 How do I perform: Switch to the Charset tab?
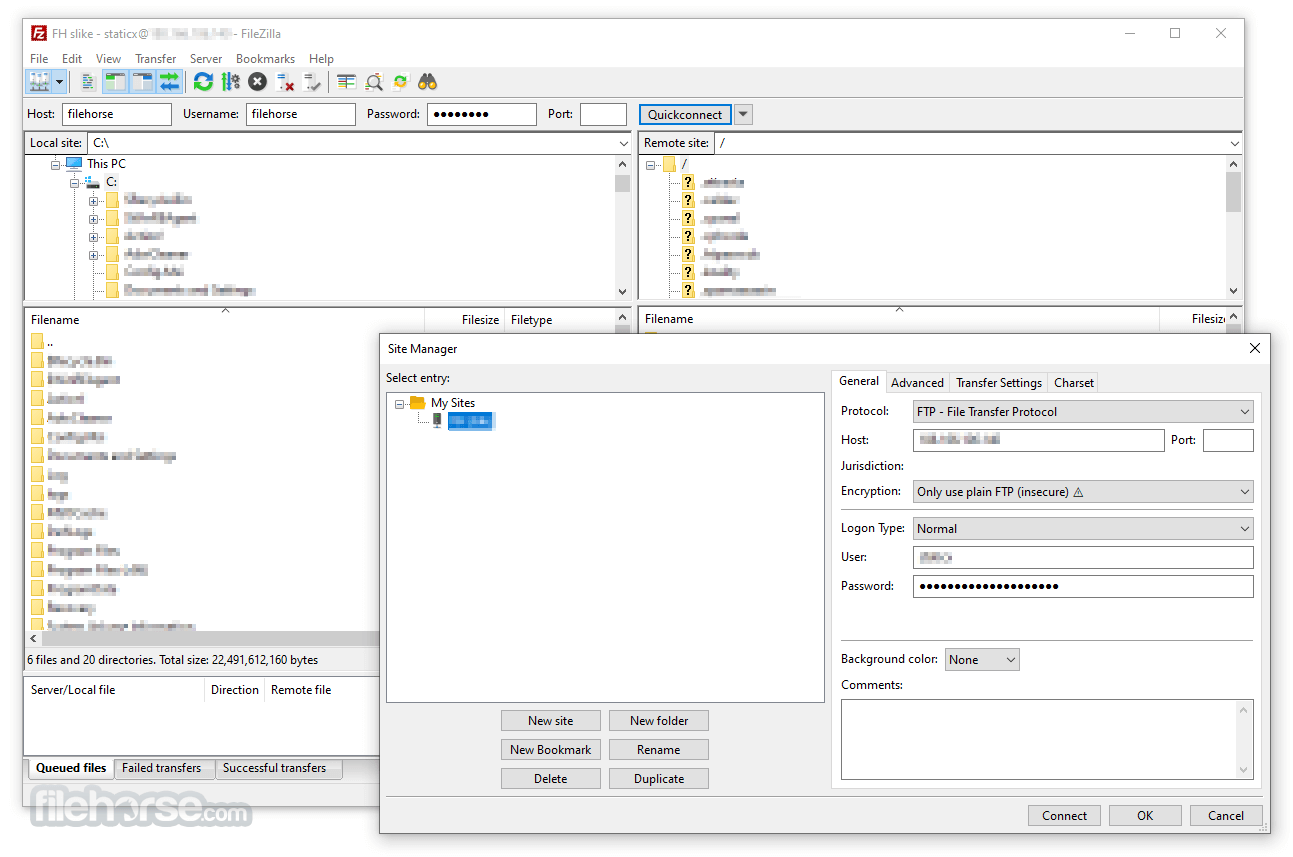pyautogui.click(x=1074, y=382)
